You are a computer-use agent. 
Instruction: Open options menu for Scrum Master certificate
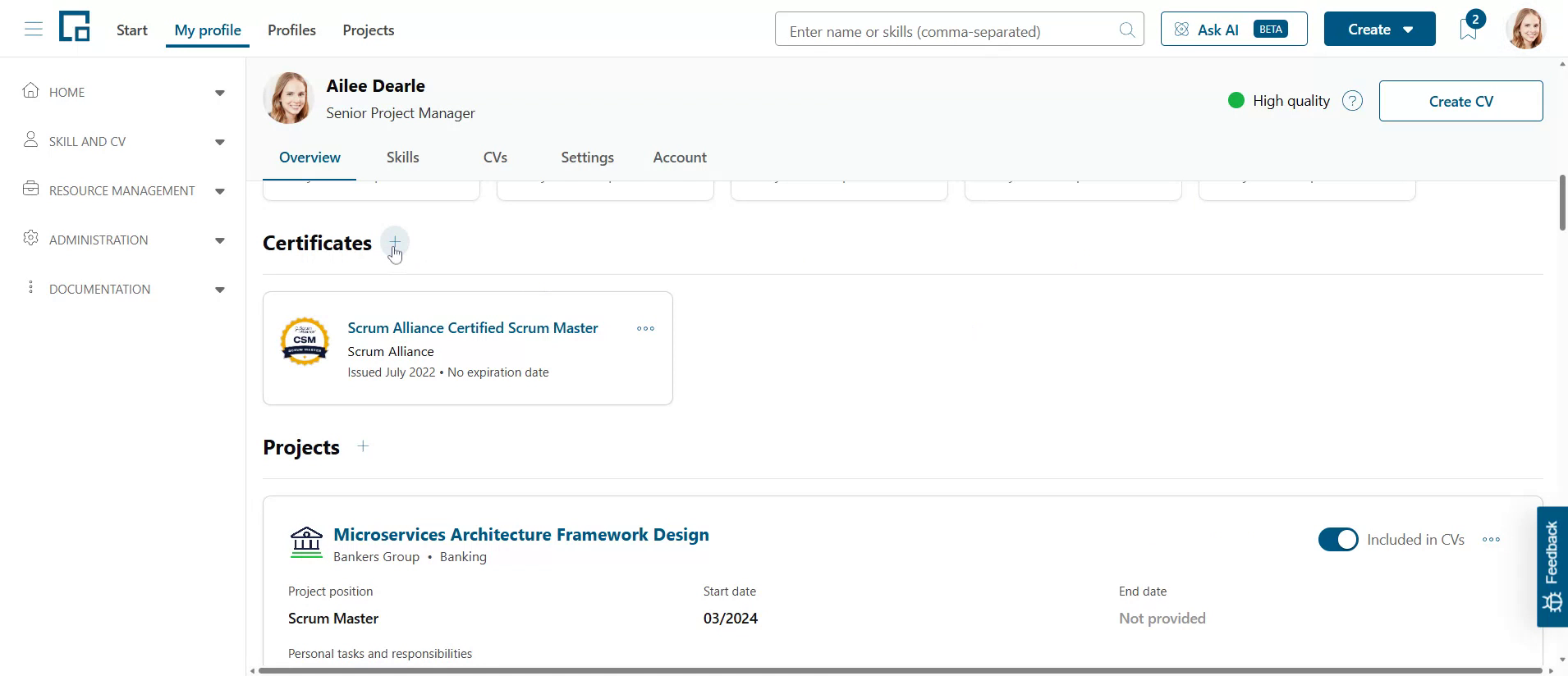point(646,328)
